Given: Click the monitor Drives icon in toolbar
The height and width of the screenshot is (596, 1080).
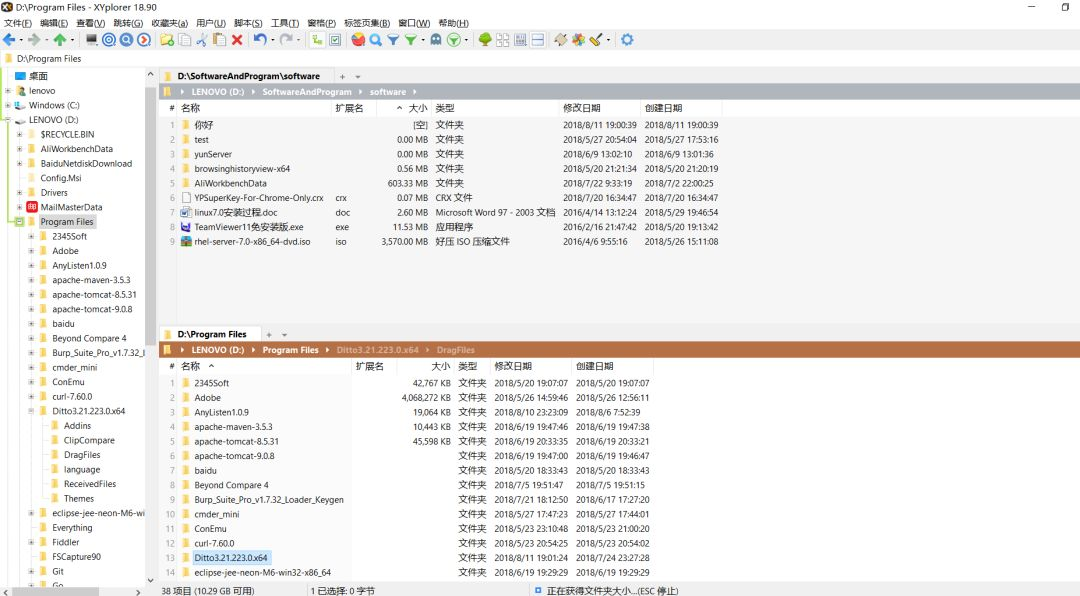Looking at the screenshot, I should 91,40.
